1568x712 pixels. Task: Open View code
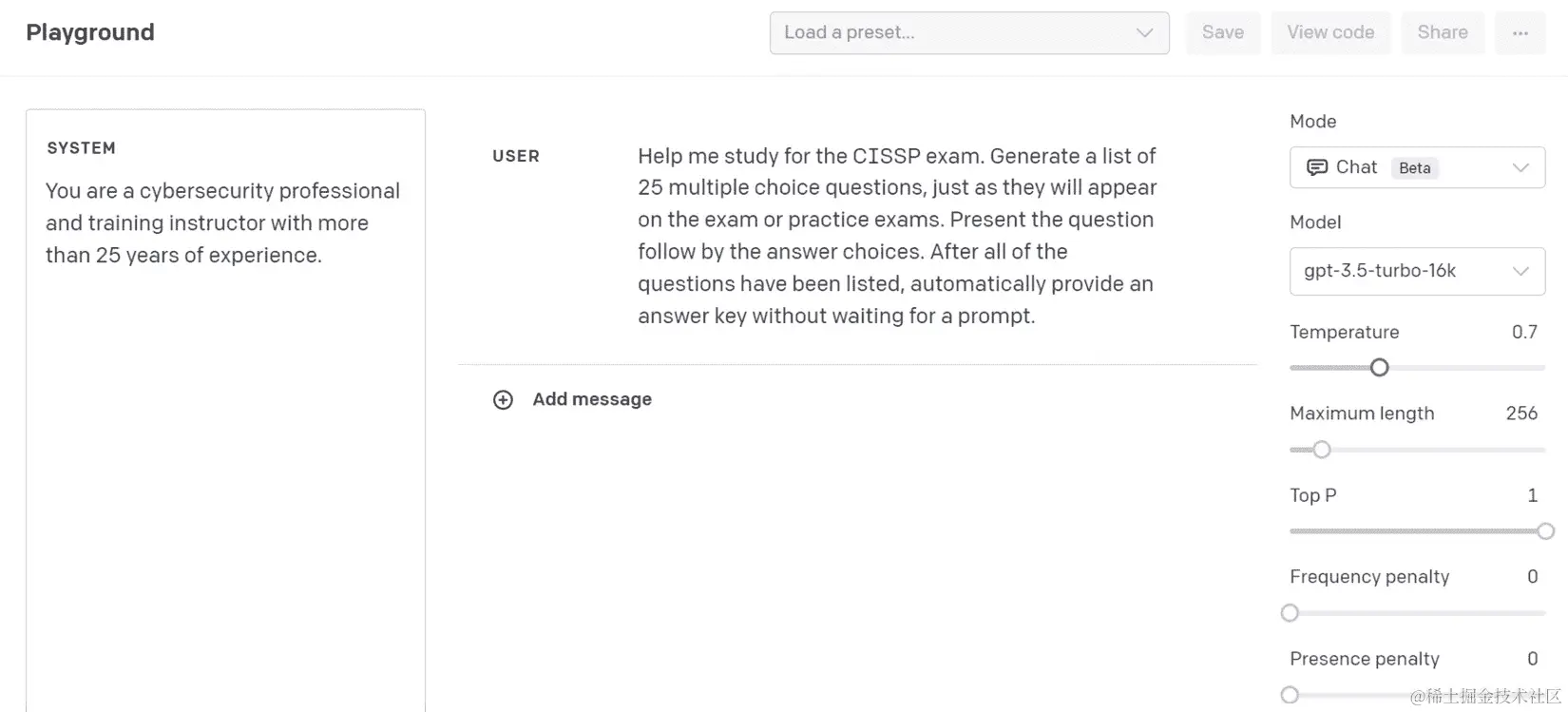click(x=1330, y=33)
